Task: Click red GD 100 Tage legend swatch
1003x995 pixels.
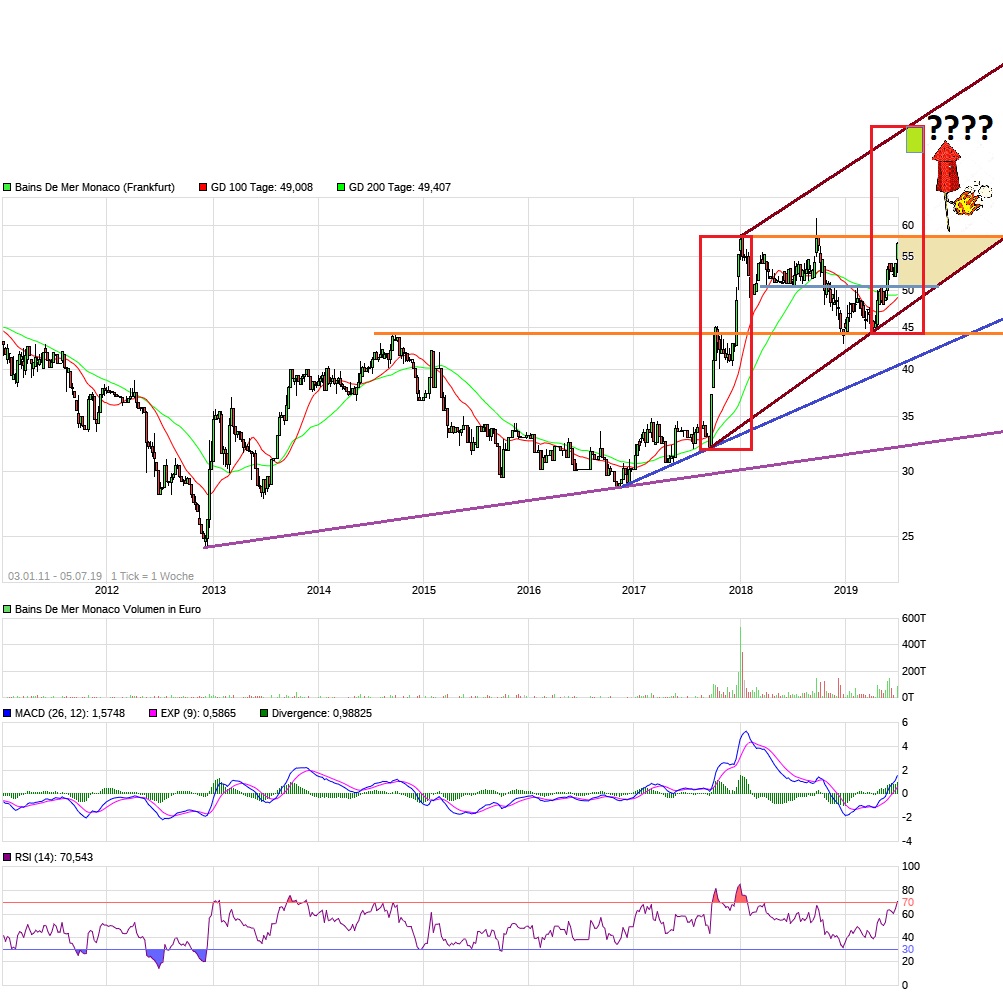Action: click(x=203, y=187)
